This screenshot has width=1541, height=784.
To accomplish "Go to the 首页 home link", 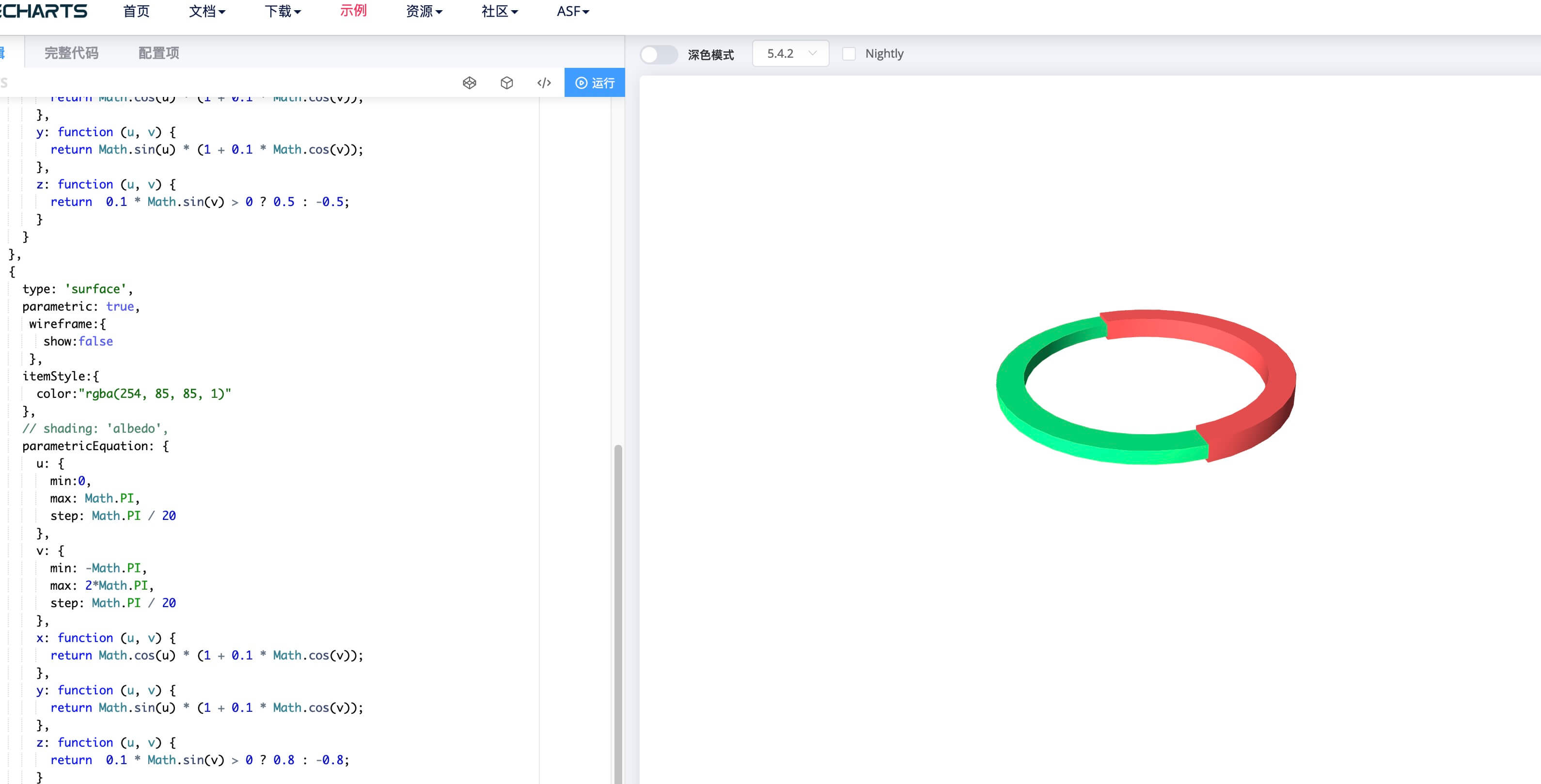I will click(x=136, y=11).
